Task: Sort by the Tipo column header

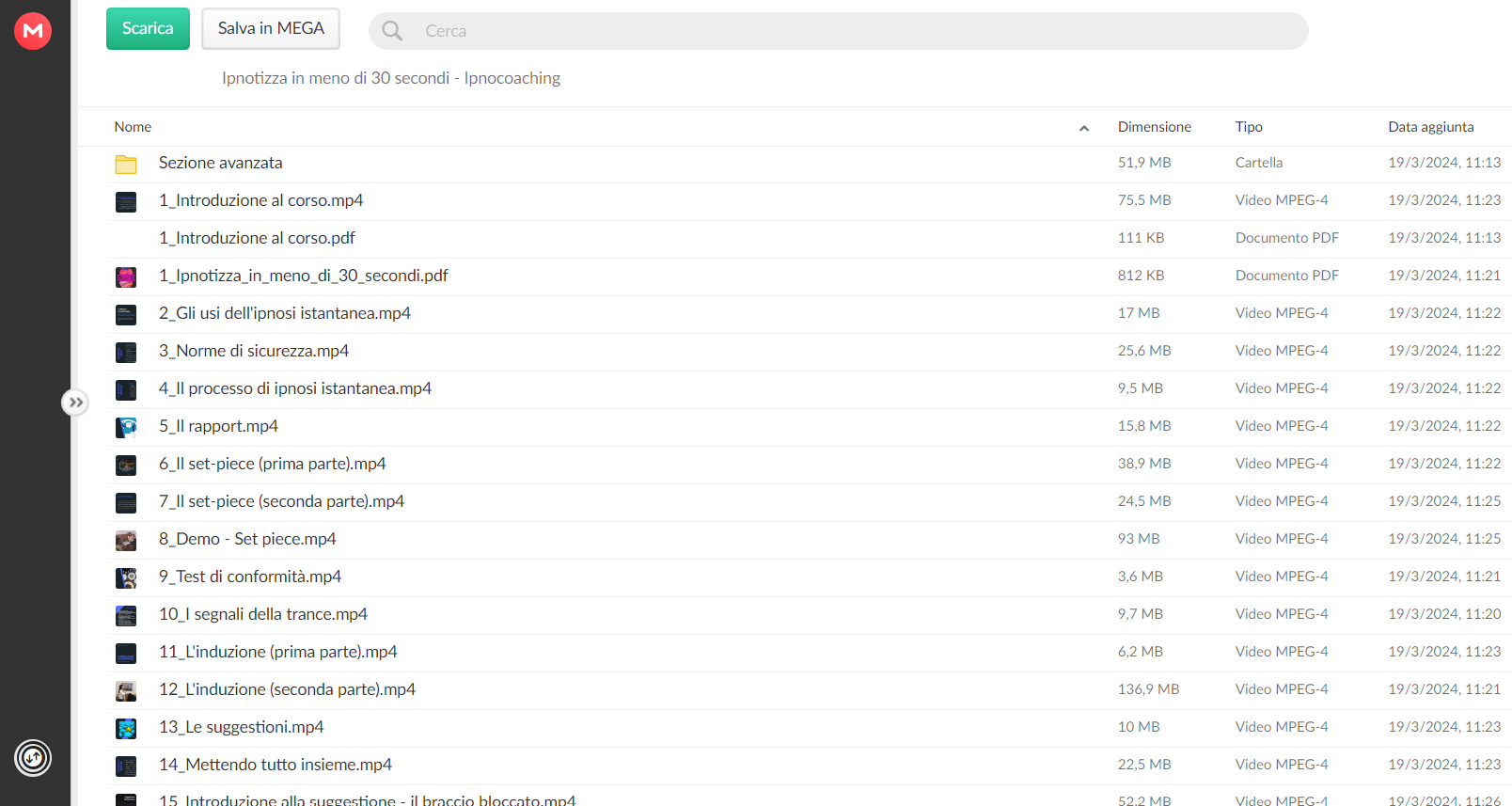Action: (x=1249, y=127)
